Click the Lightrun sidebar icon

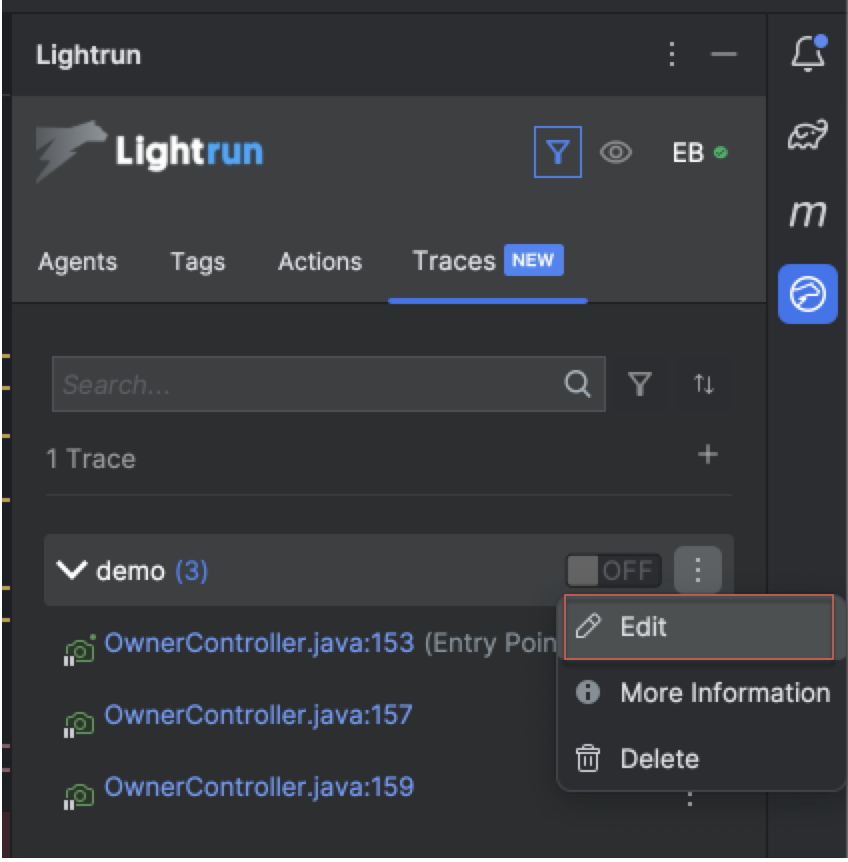(x=808, y=295)
